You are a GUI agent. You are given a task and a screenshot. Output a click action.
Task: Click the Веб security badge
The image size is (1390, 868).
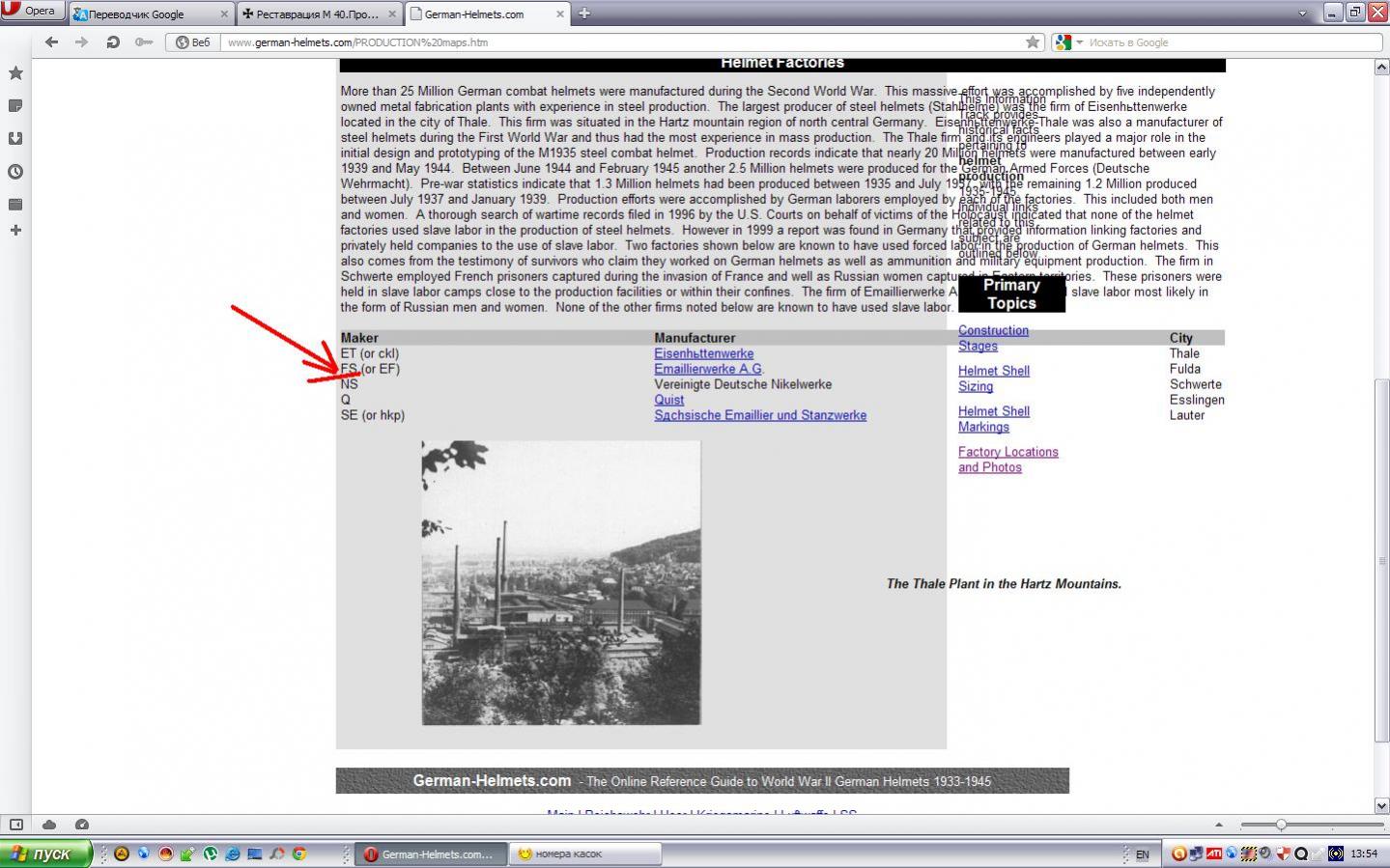tap(193, 42)
